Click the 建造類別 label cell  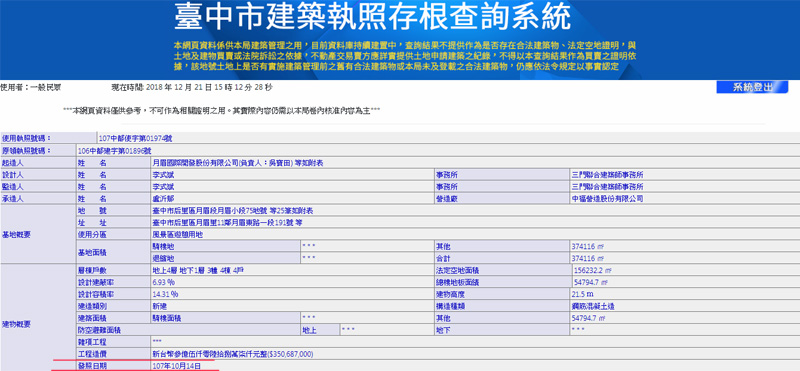[x=113, y=307]
